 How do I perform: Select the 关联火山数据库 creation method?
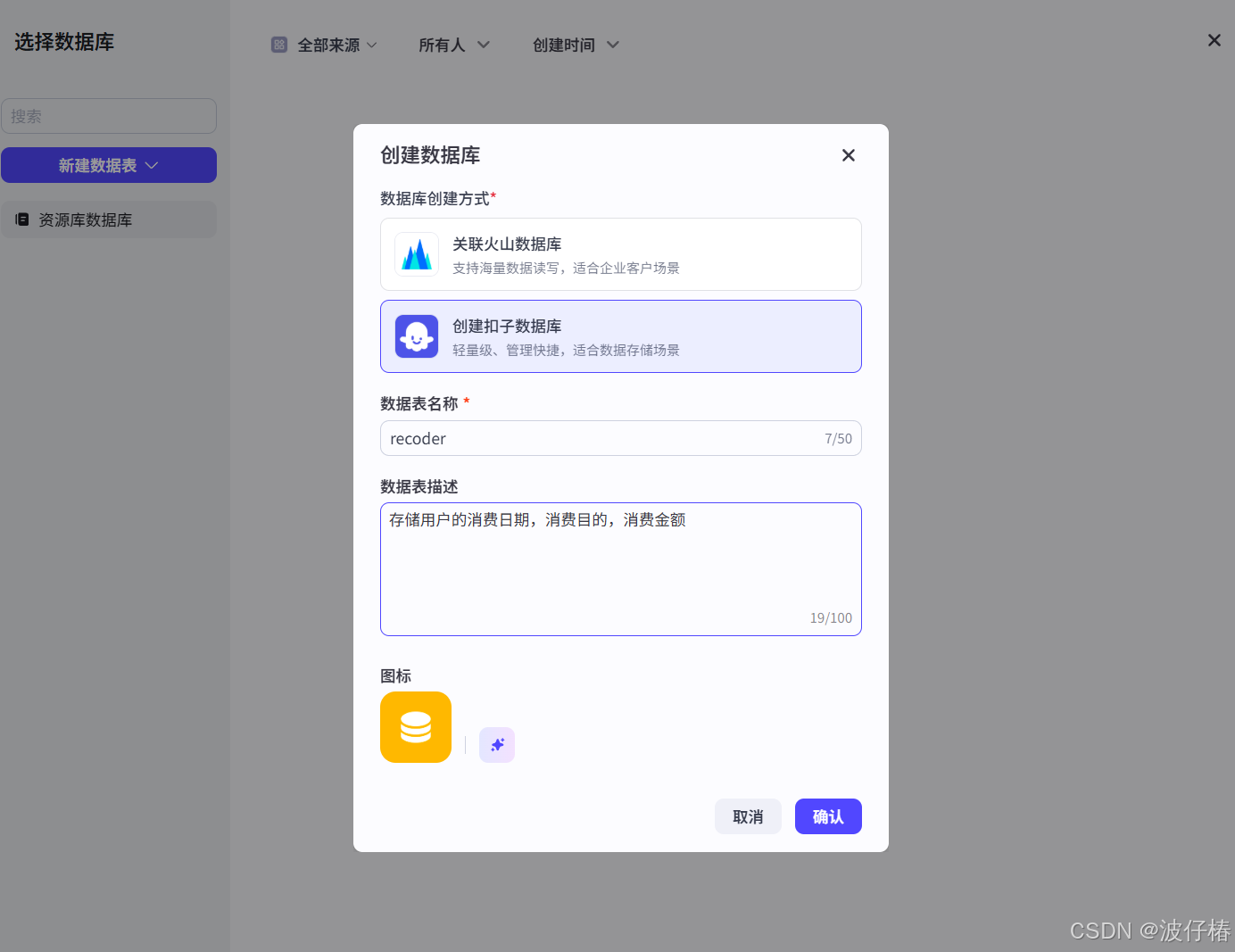tap(620, 254)
